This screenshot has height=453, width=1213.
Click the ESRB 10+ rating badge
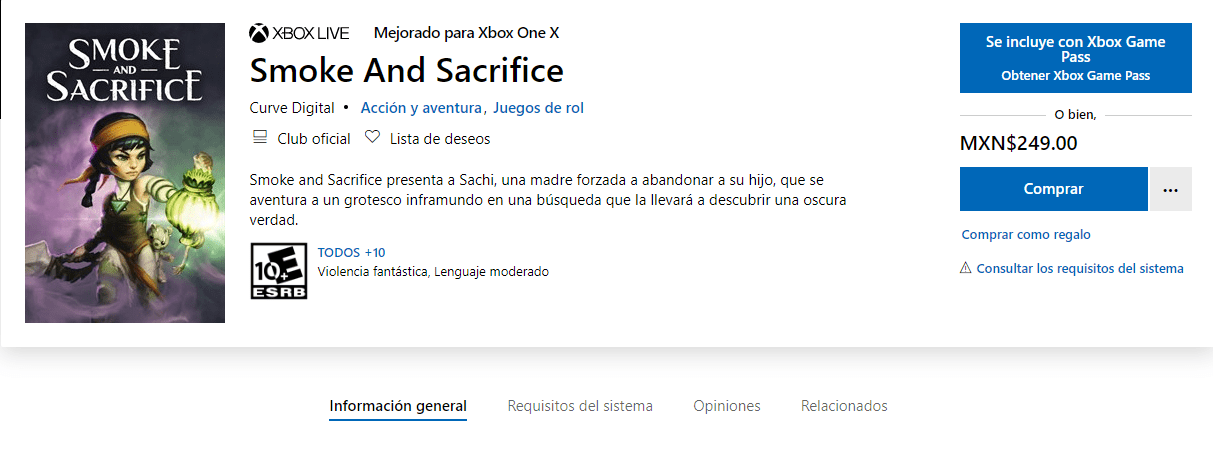278,270
